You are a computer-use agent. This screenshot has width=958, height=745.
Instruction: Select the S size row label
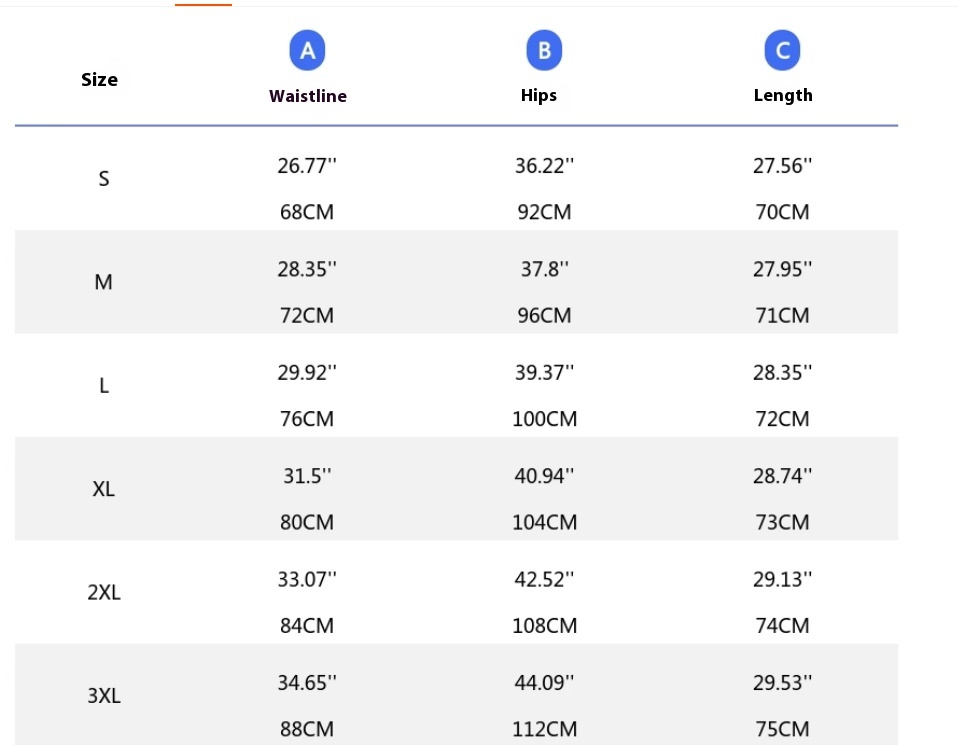click(104, 178)
